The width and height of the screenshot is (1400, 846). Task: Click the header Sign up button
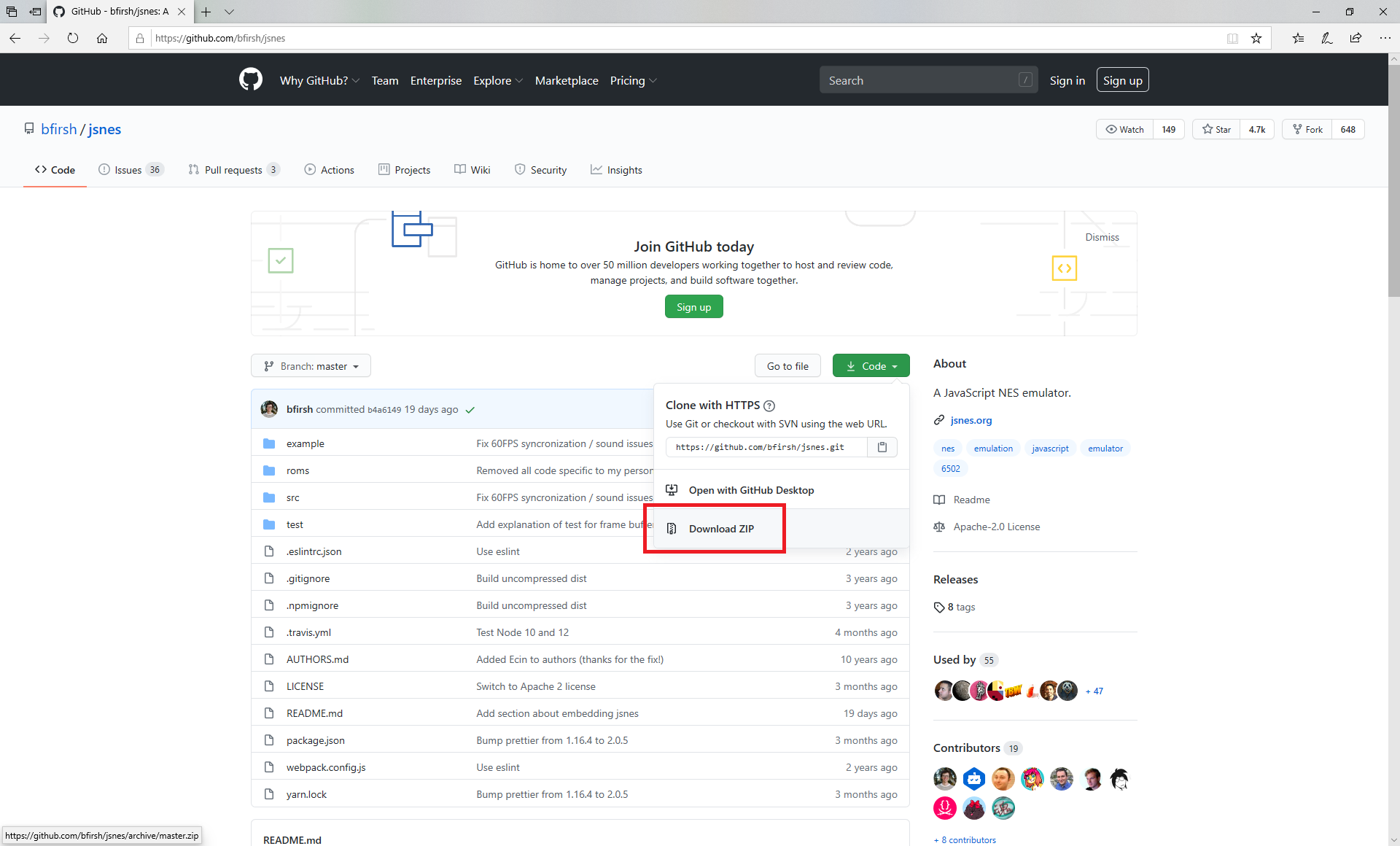[1122, 80]
